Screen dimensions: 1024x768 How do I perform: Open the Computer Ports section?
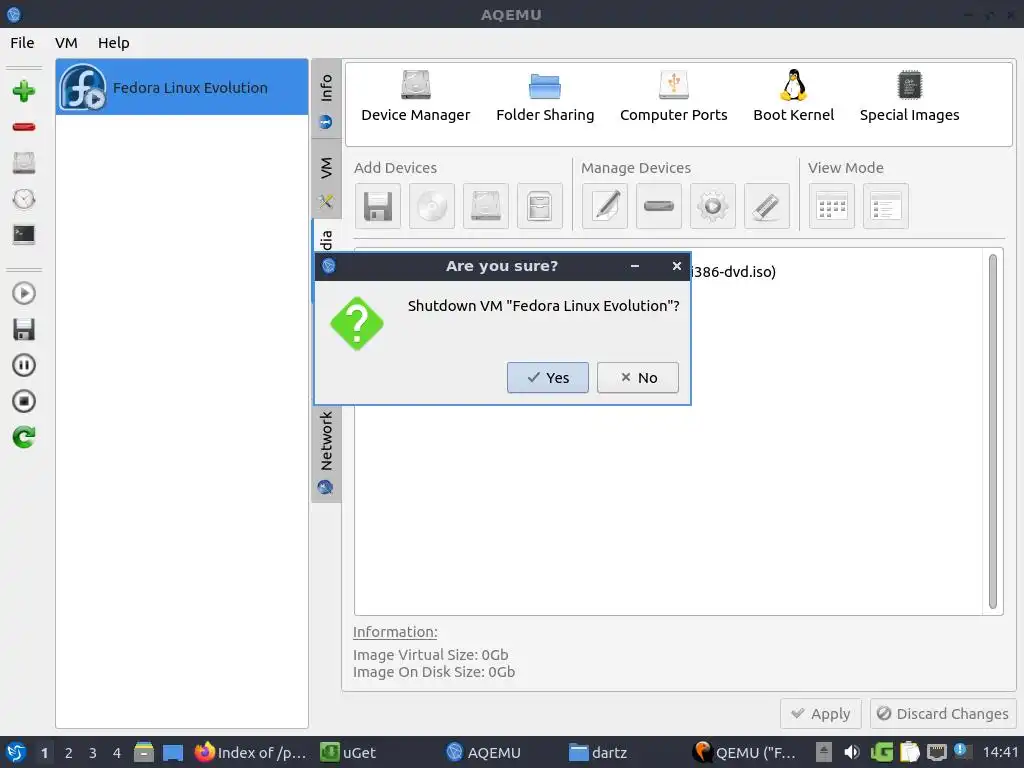[673, 97]
